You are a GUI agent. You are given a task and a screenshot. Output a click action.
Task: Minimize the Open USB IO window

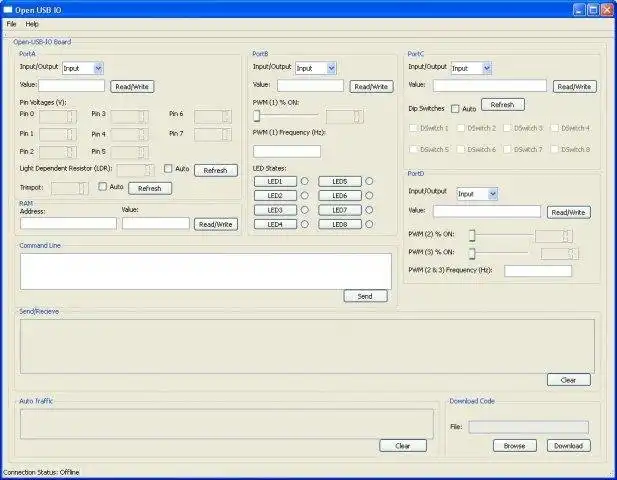[x=579, y=10]
